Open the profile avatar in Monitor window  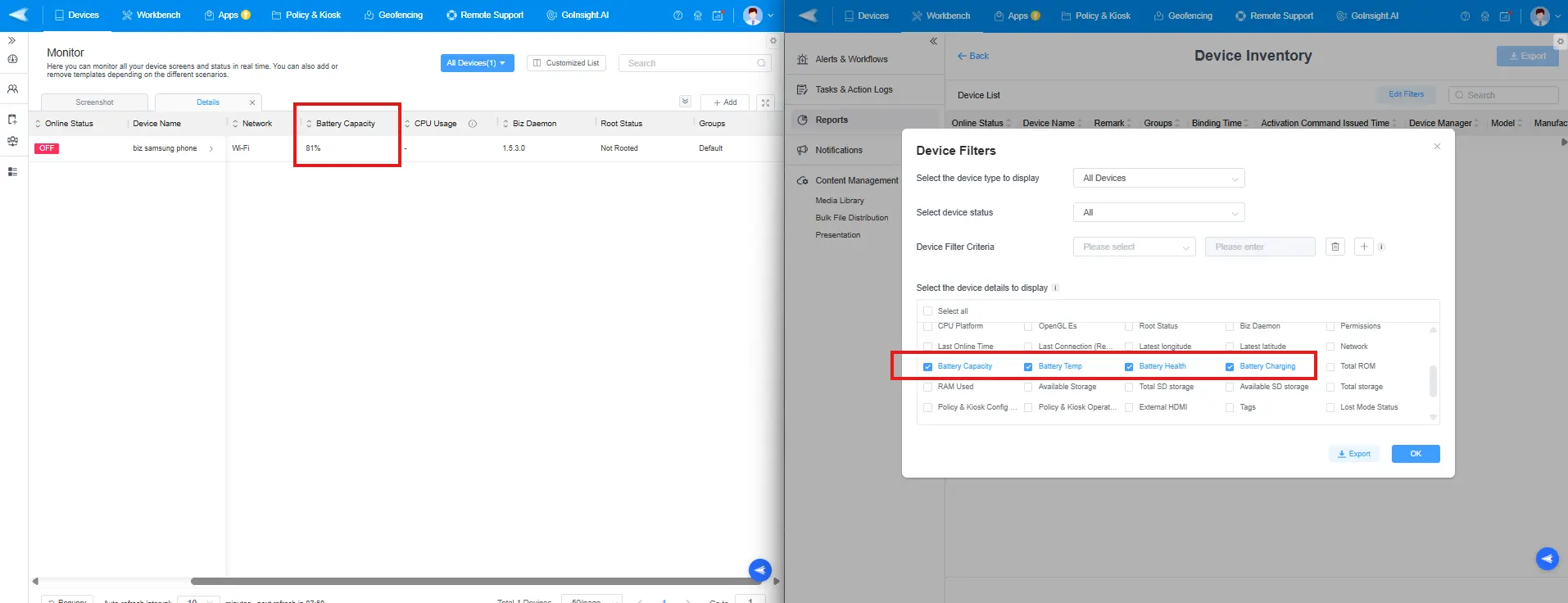752,16
